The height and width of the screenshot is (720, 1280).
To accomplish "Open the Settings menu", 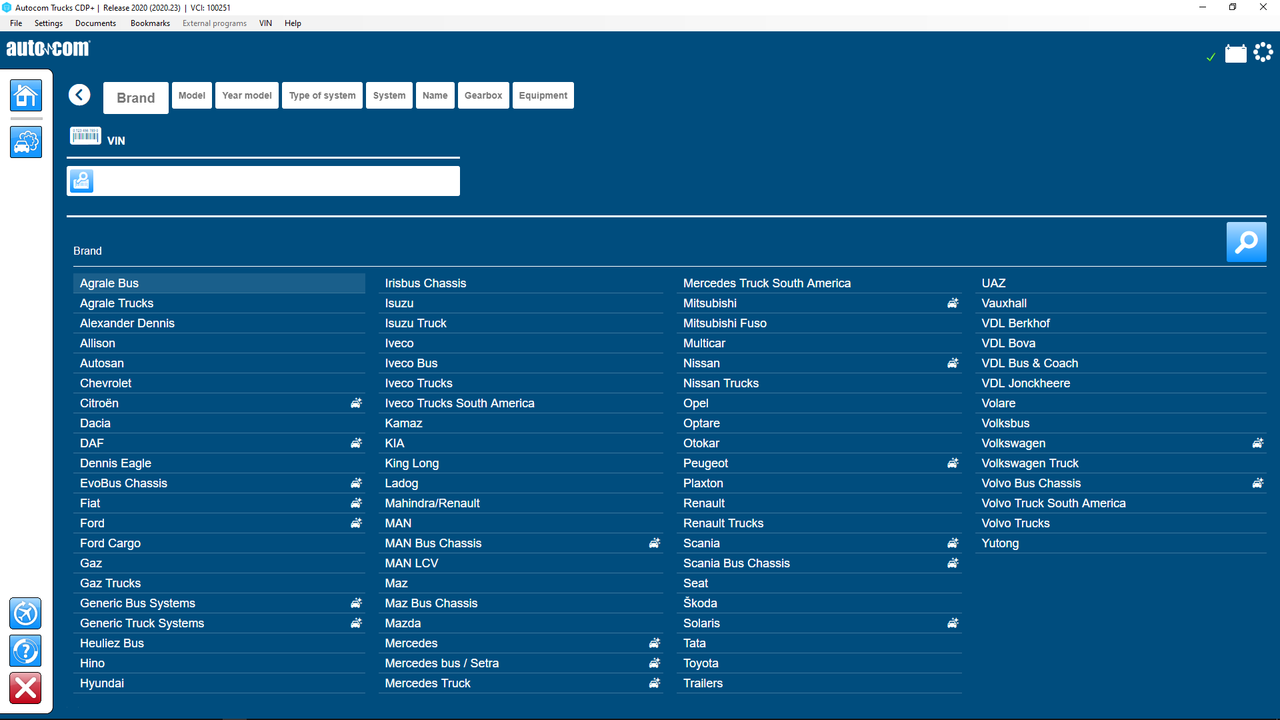I will pos(48,23).
